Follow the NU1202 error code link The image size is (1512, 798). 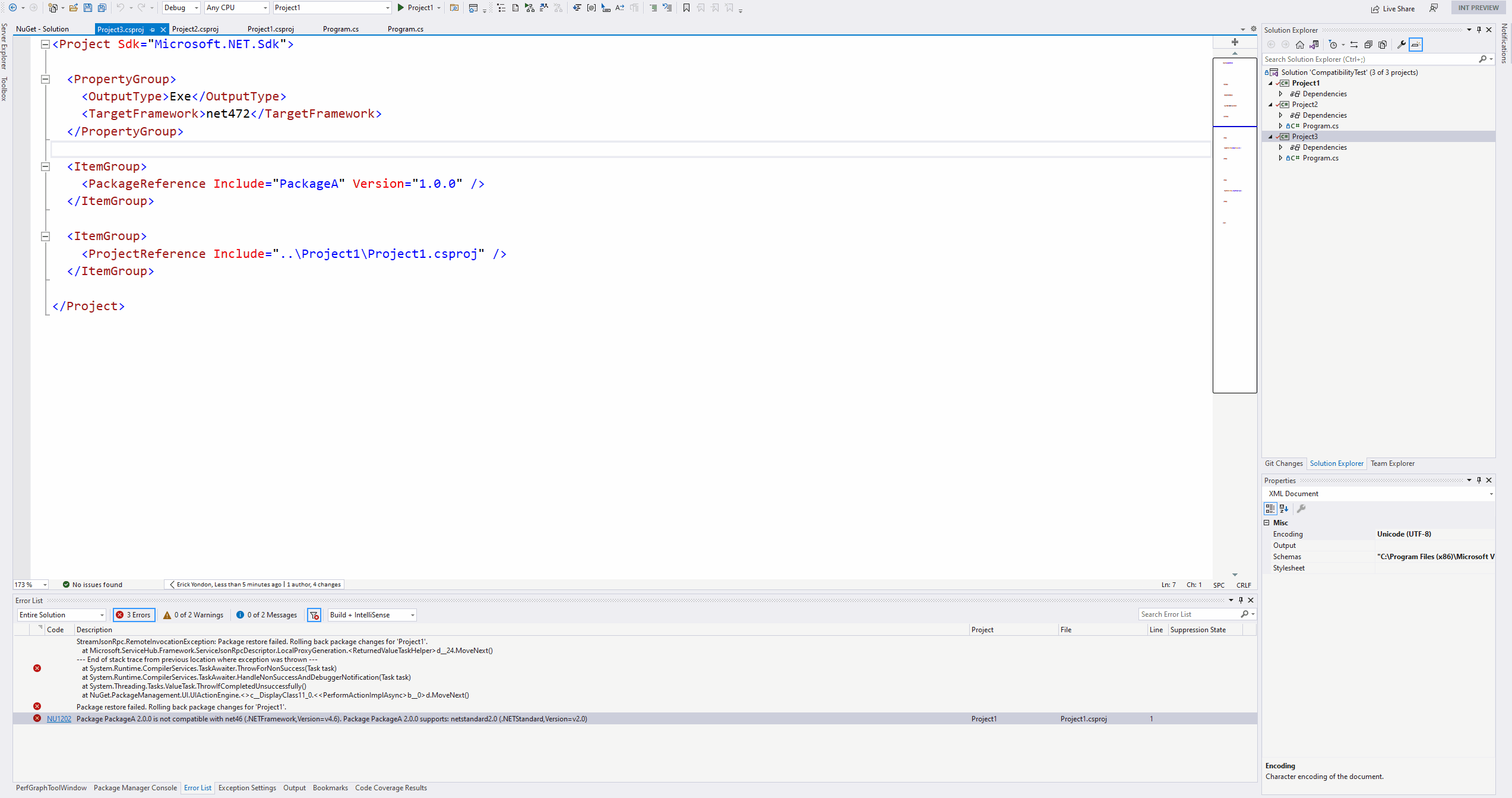[x=59, y=718]
